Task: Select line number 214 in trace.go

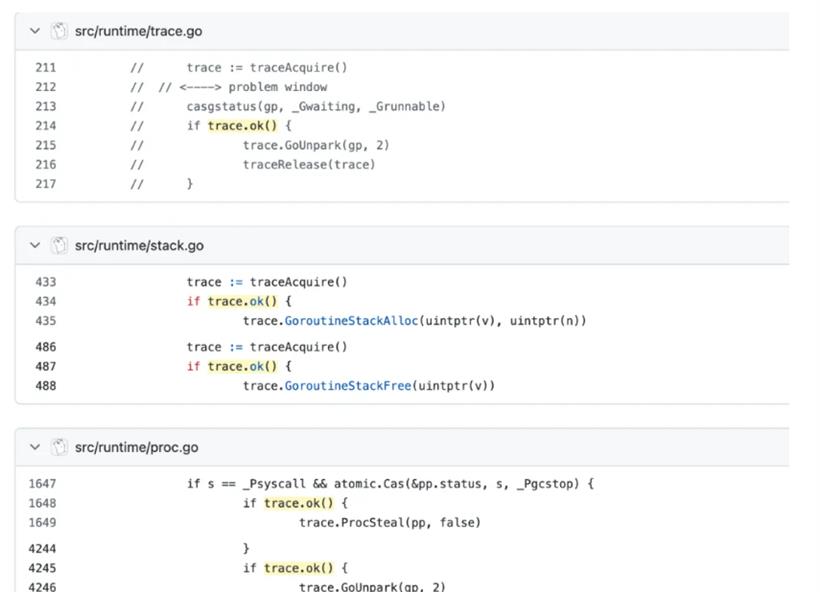Action: [45, 126]
